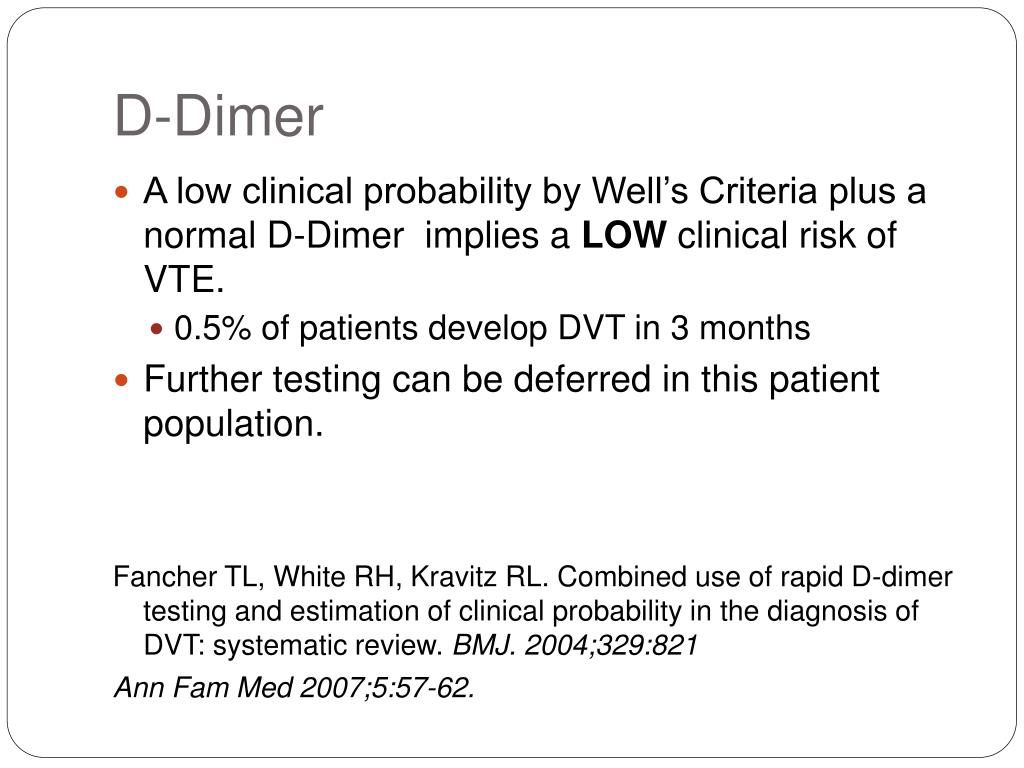
Task: Click the word 'population.'
Action: 233,425
